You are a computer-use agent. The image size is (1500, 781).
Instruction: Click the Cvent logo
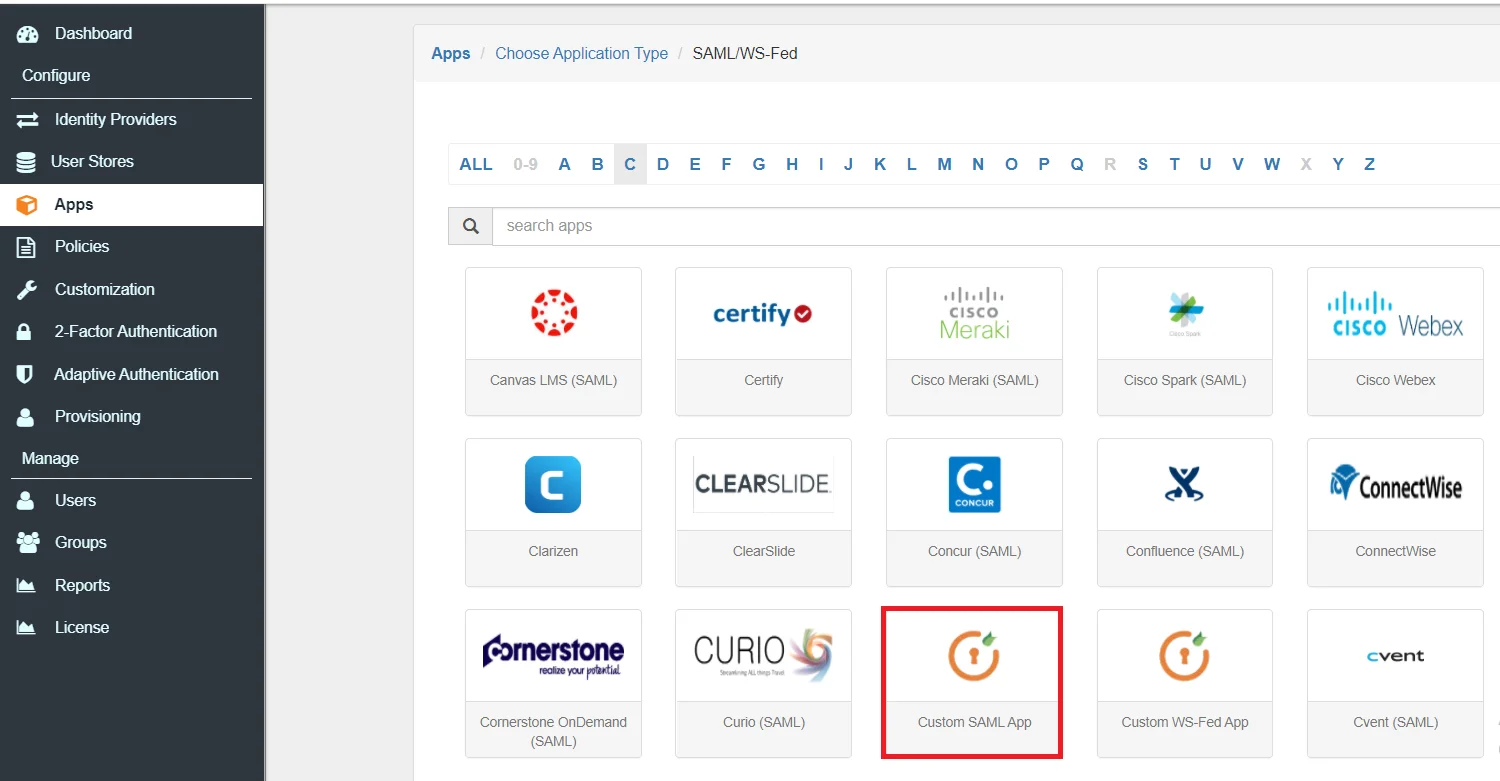point(1395,656)
